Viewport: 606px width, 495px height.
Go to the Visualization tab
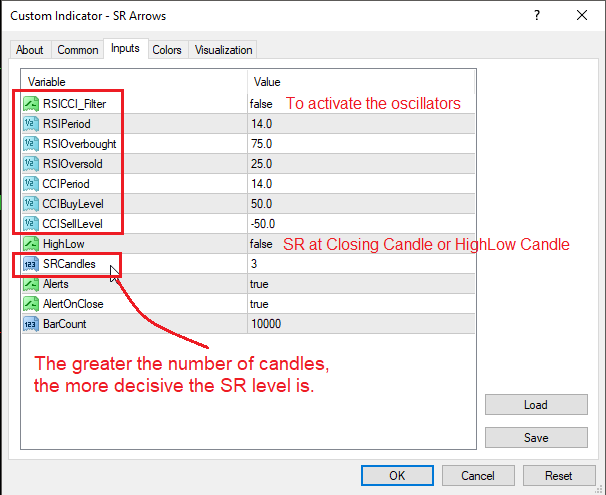223,50
